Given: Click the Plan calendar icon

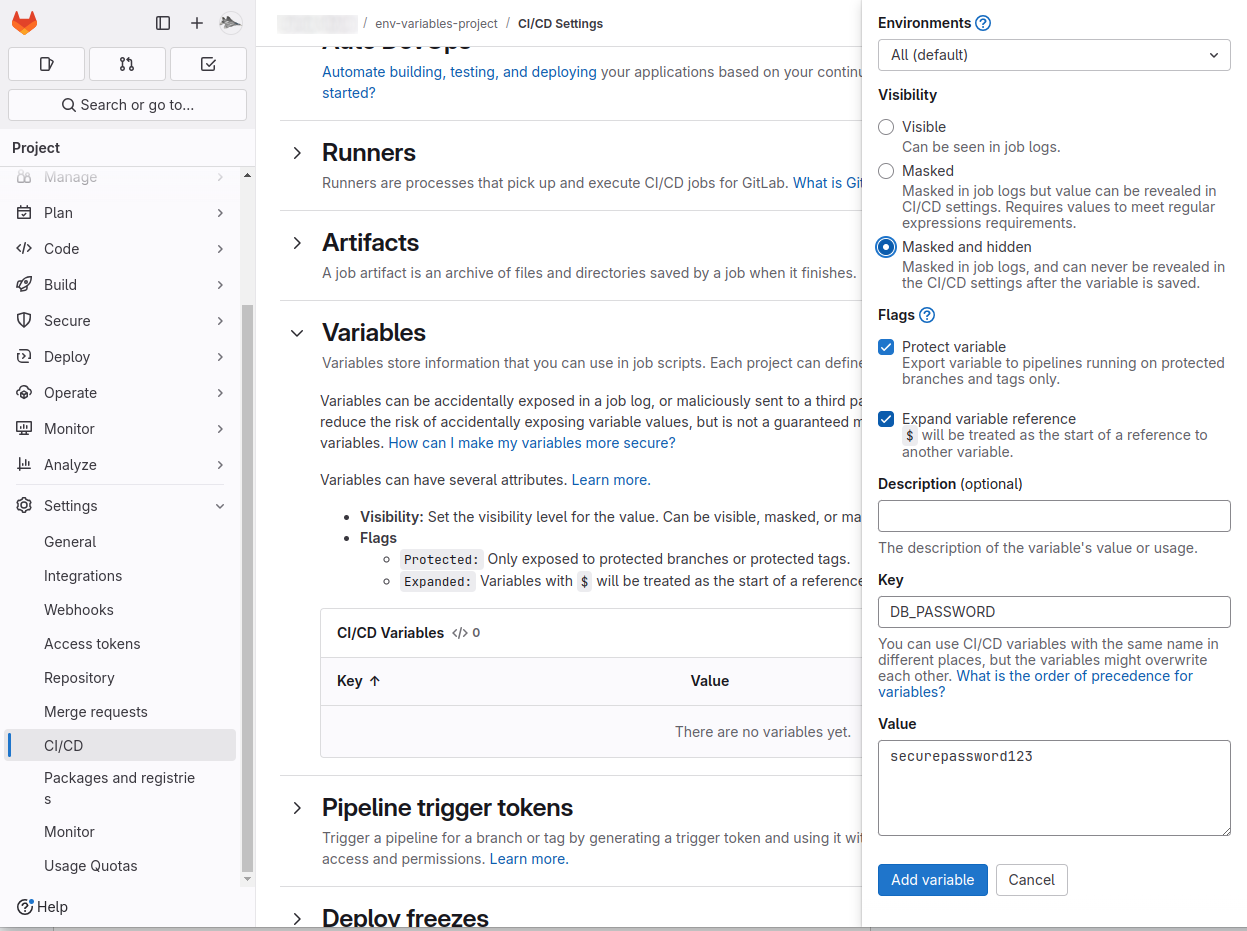Looking at the screenshot, I should click(24, 213).
